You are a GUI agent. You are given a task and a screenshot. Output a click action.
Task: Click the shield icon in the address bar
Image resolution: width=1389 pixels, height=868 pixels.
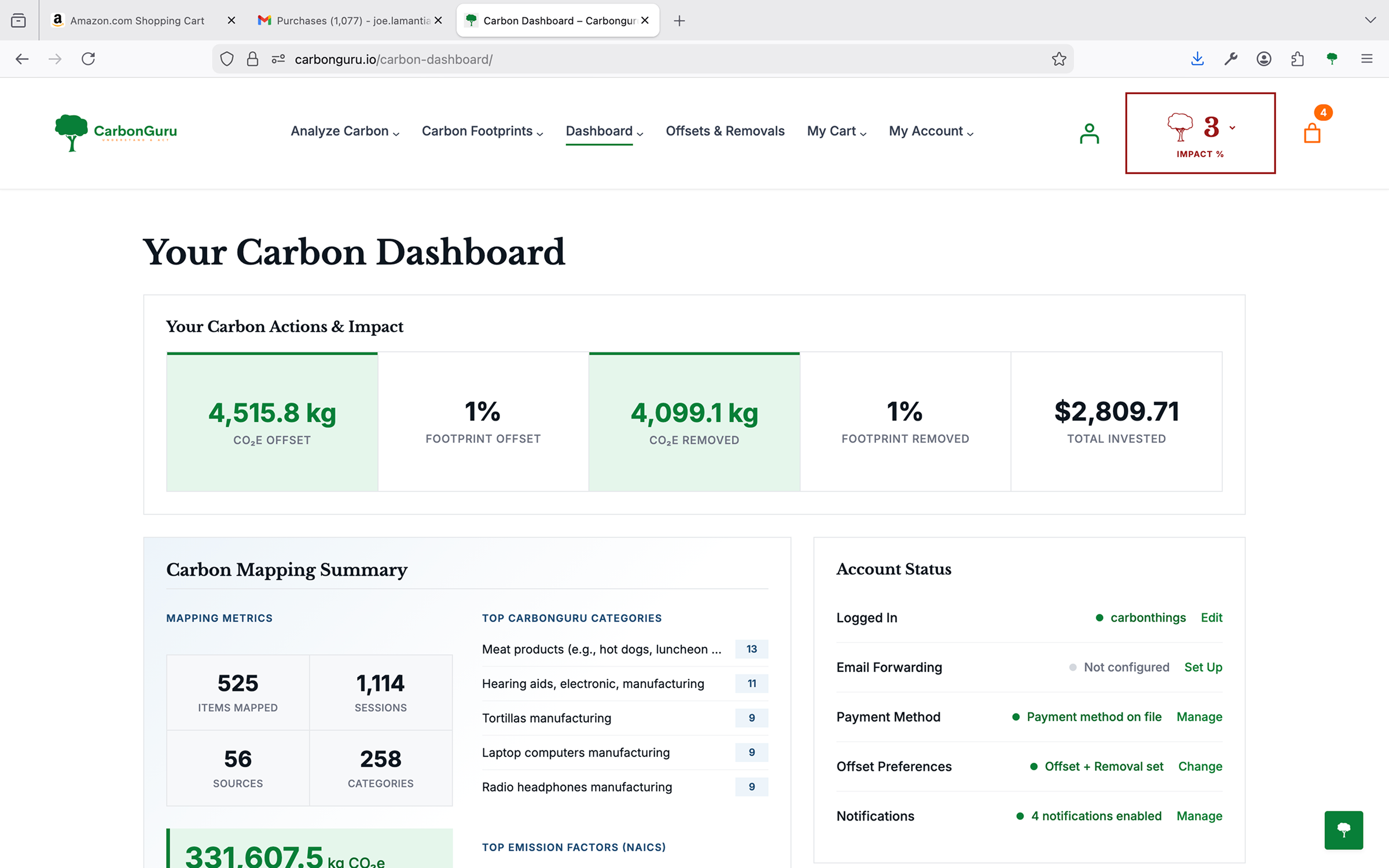pyautogui.click(x=227, y=58)
